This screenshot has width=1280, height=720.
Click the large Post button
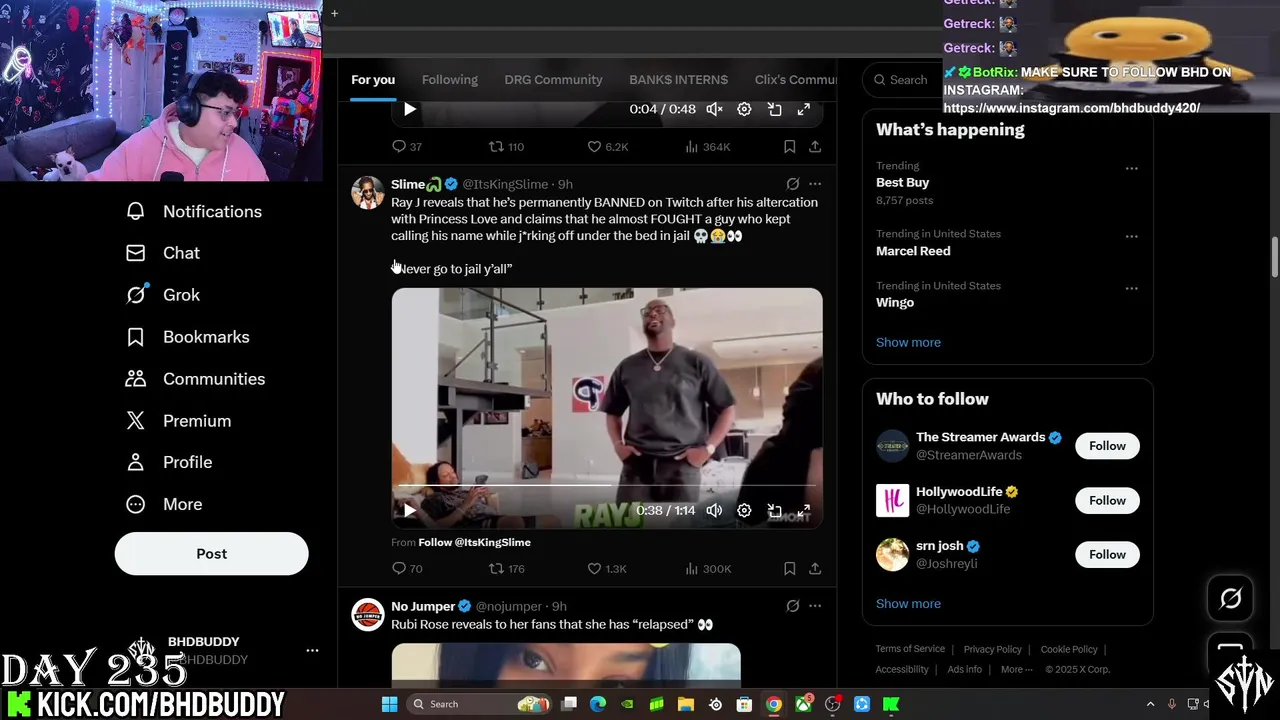211,553
